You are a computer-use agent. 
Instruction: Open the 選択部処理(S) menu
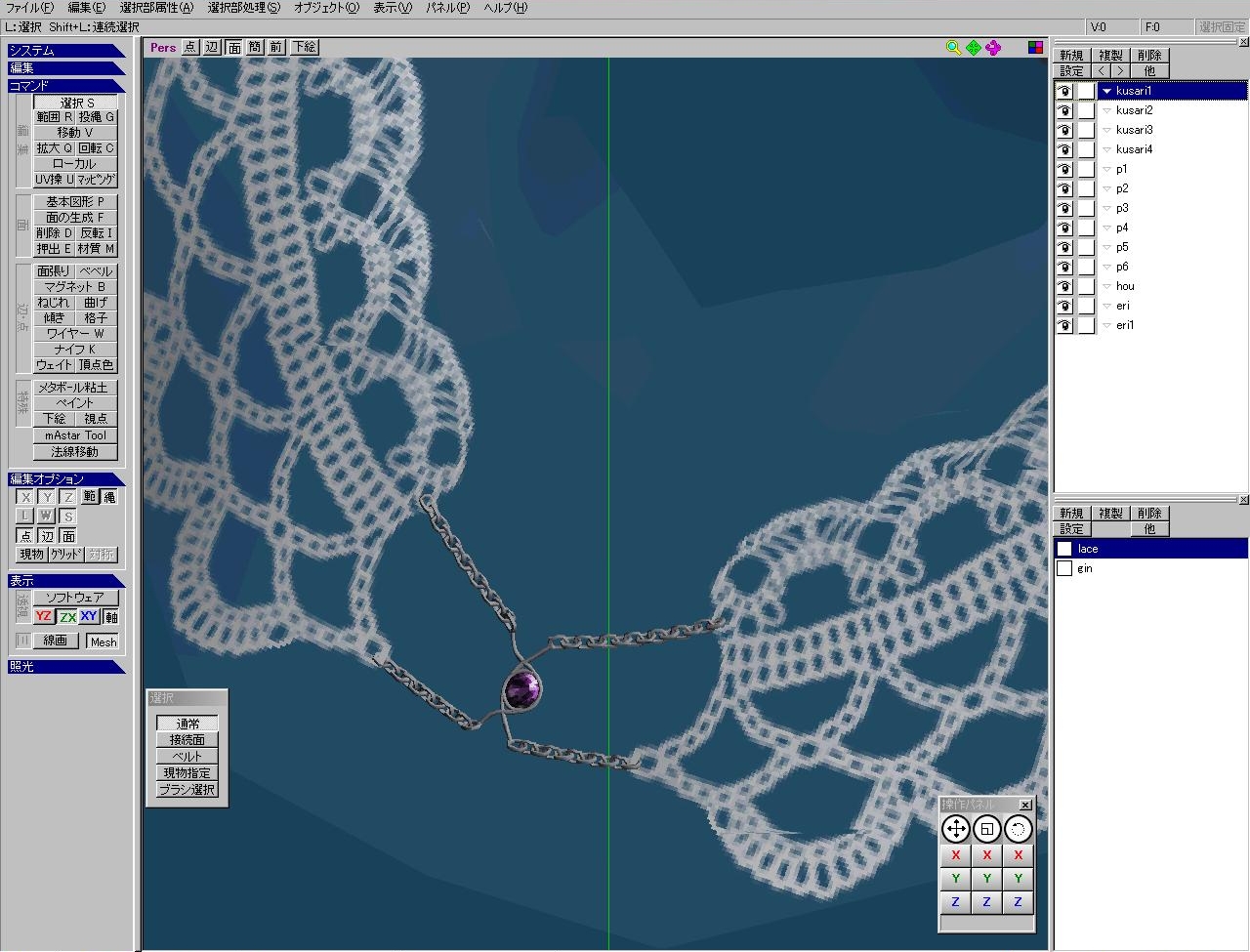pos(243,8)
